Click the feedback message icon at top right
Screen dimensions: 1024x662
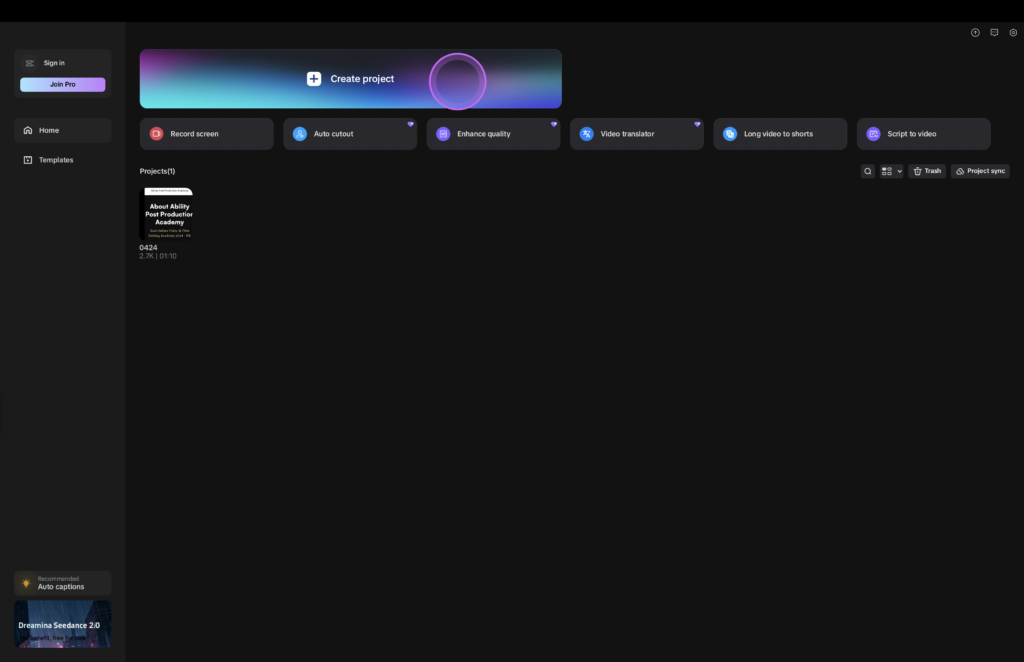[x=994, y=33]
